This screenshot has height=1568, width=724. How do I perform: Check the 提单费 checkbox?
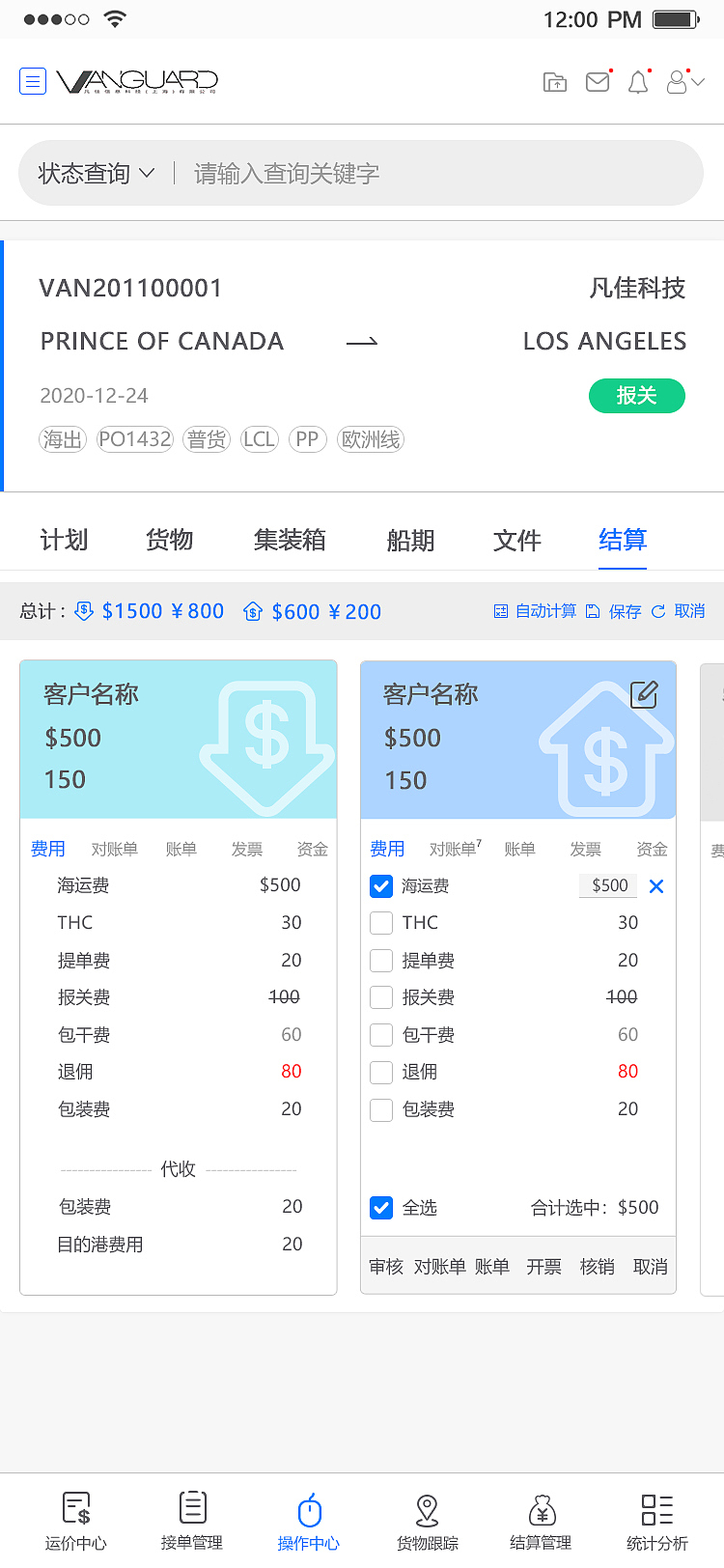click(x=381, y=961)
